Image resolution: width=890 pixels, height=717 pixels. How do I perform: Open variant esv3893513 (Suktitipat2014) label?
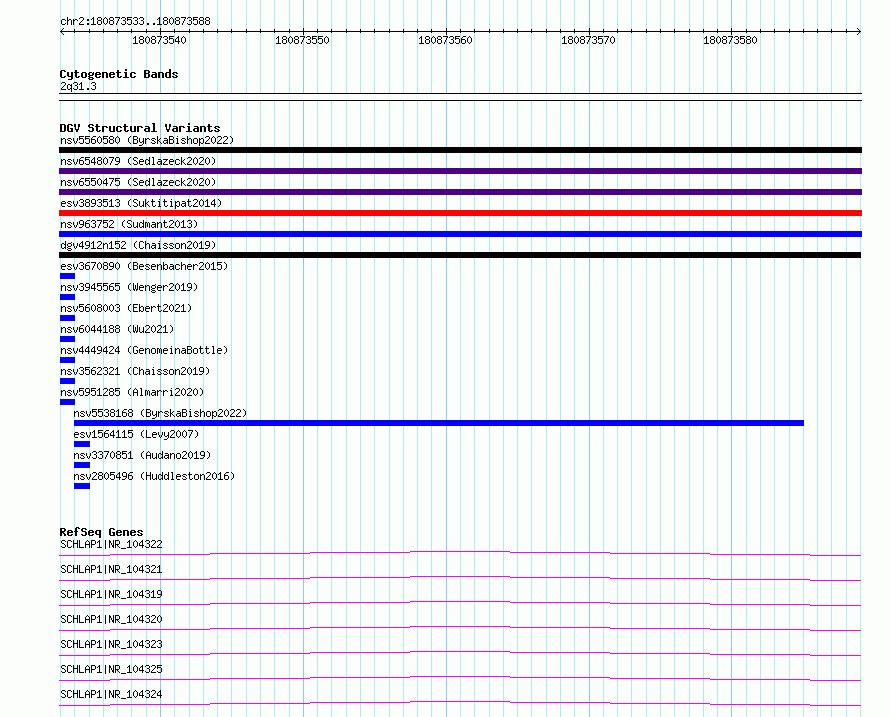141,203
